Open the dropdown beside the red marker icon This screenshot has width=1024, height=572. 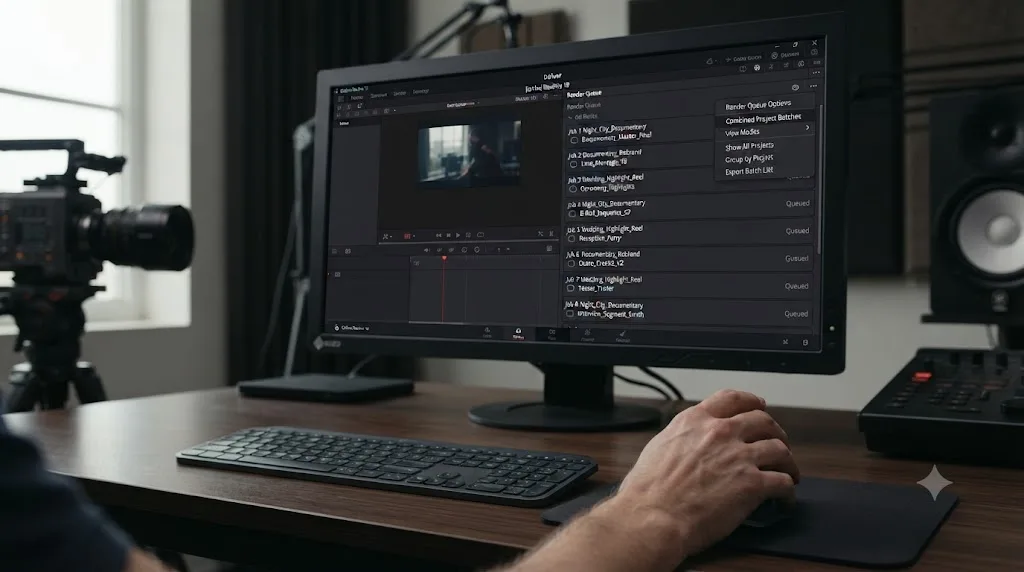click(414, 236)
